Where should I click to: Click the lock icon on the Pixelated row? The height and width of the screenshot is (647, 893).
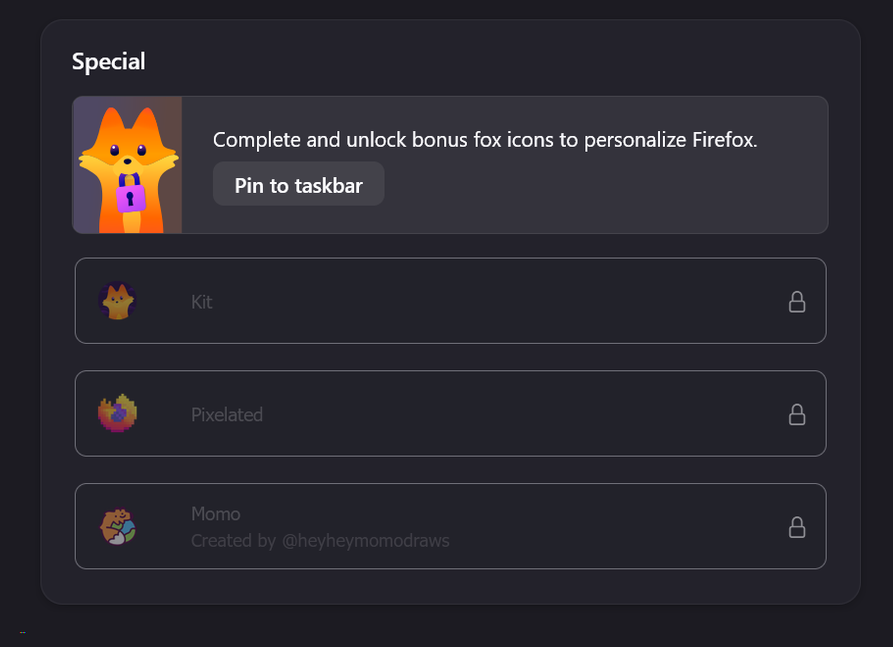pos(797,415)
